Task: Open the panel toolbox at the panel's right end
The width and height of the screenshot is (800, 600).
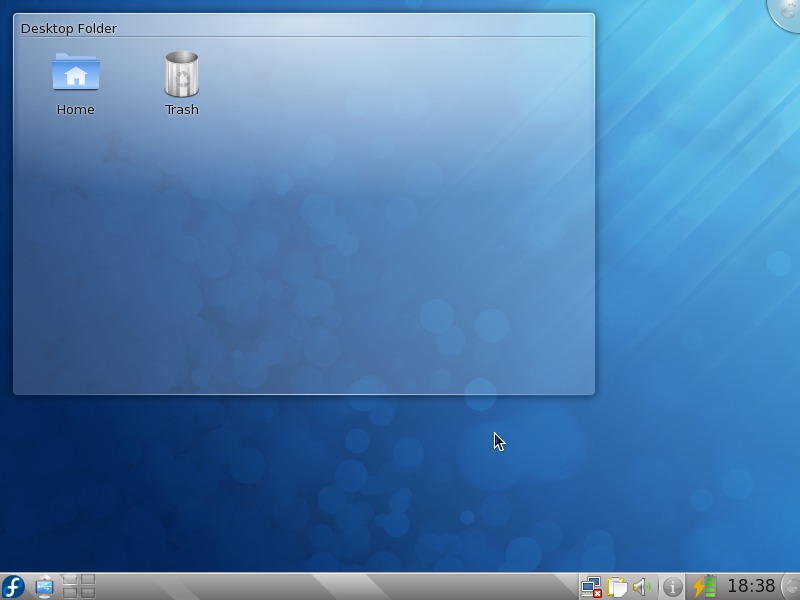Action: (x=791, y=587)
